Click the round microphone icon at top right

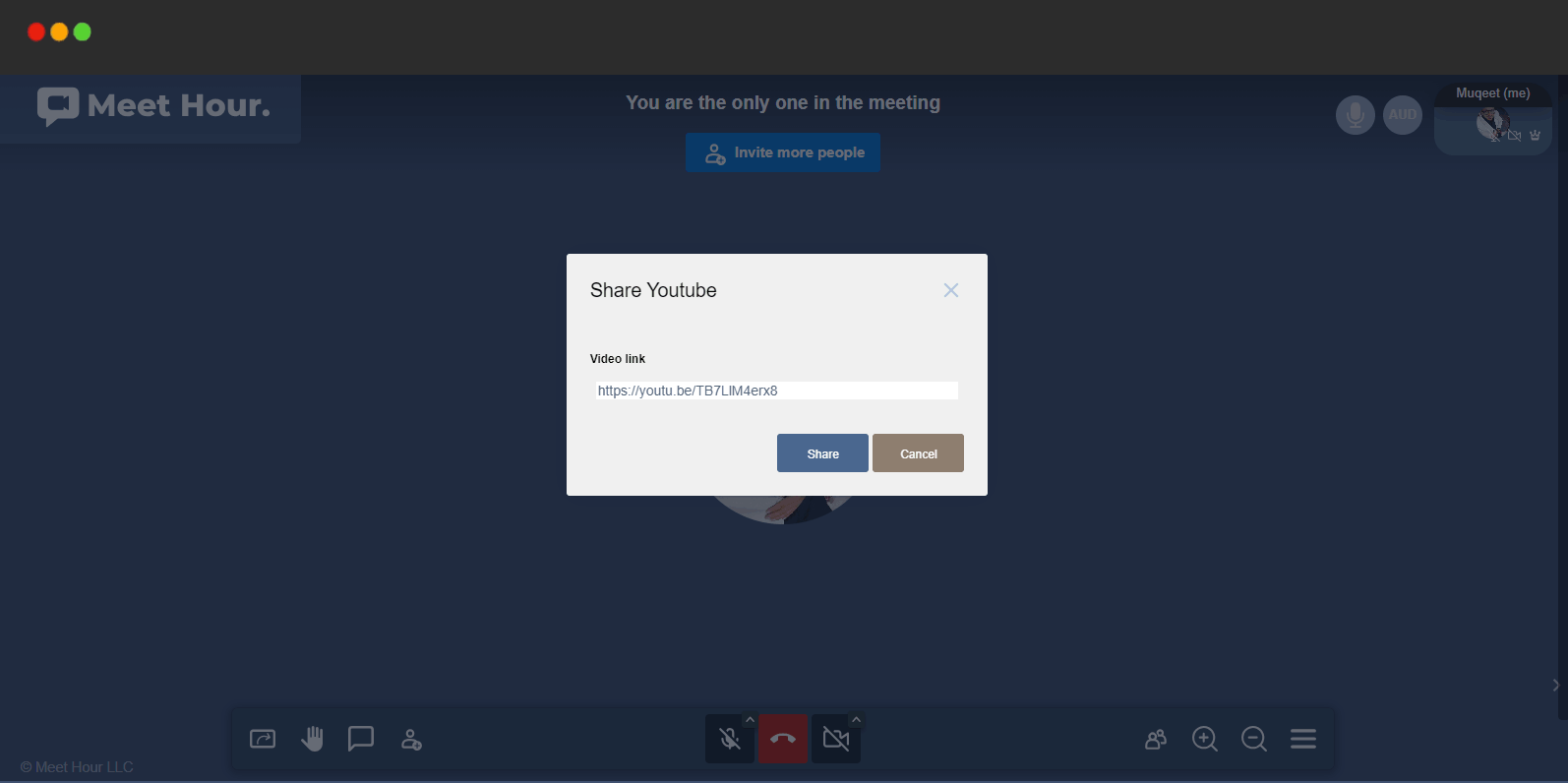click(1355, 115)
